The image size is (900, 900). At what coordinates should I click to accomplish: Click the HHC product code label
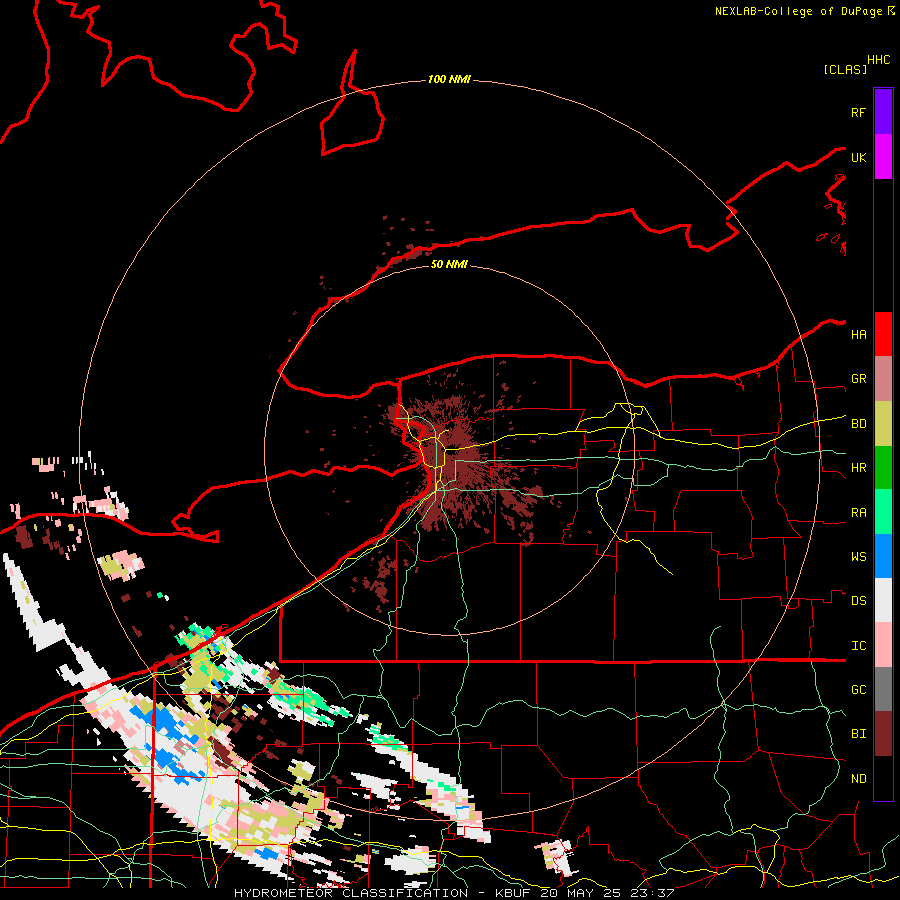pos(879,60)
